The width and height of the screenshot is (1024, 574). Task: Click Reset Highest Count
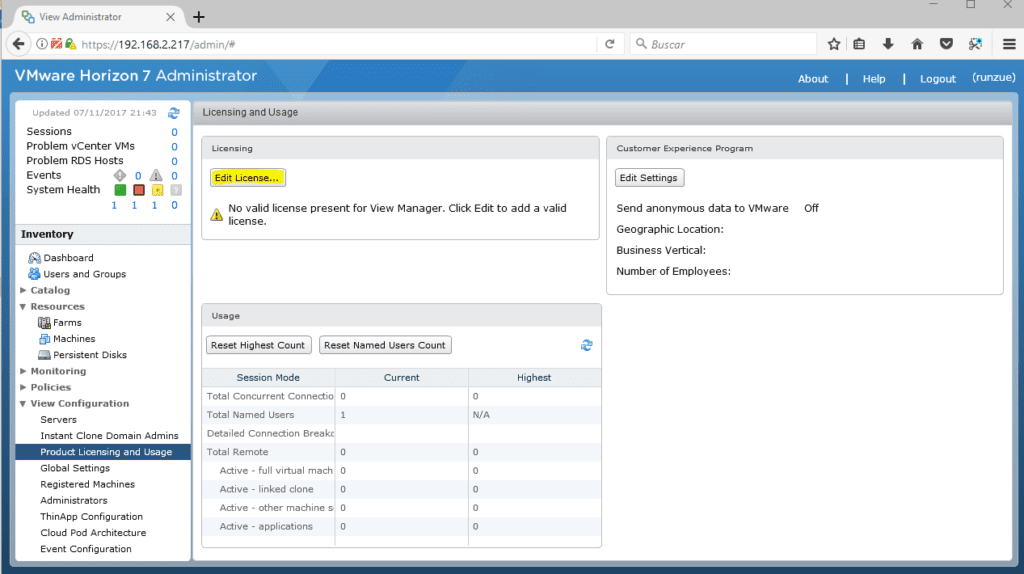pos(258,345)
